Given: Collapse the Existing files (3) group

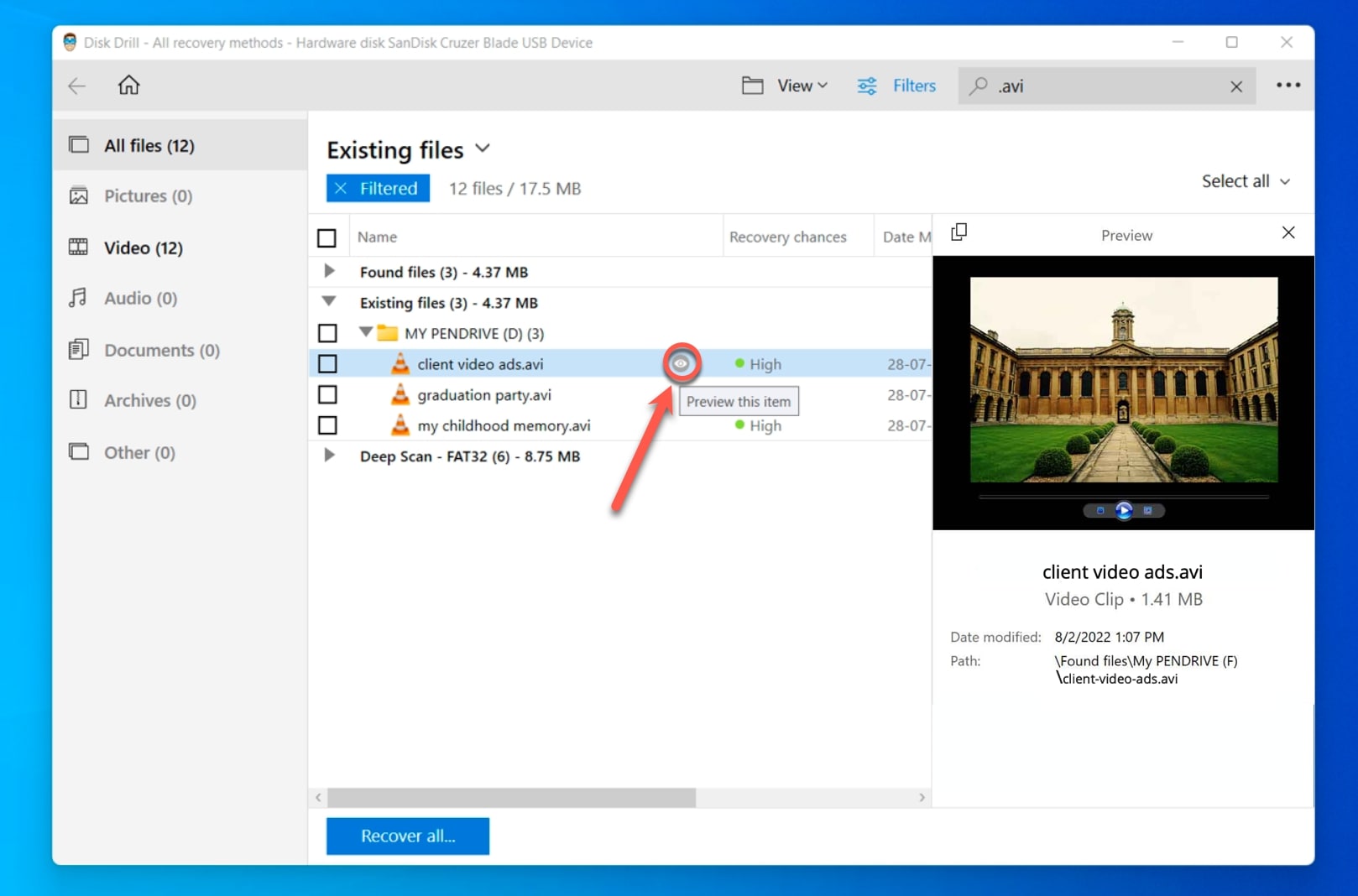Looking at the screenshot, I should (329, 301).
